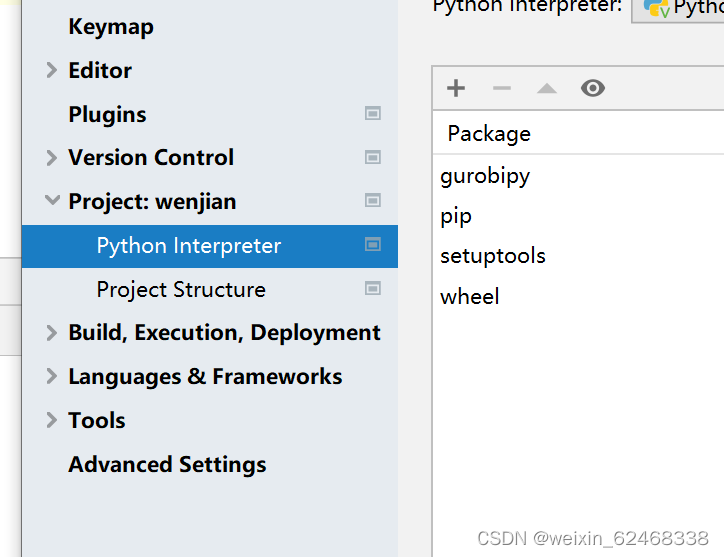Expand Build, Execution, Deployment section
The height and width of the screenshot is (557, 724).
(52, 333)
